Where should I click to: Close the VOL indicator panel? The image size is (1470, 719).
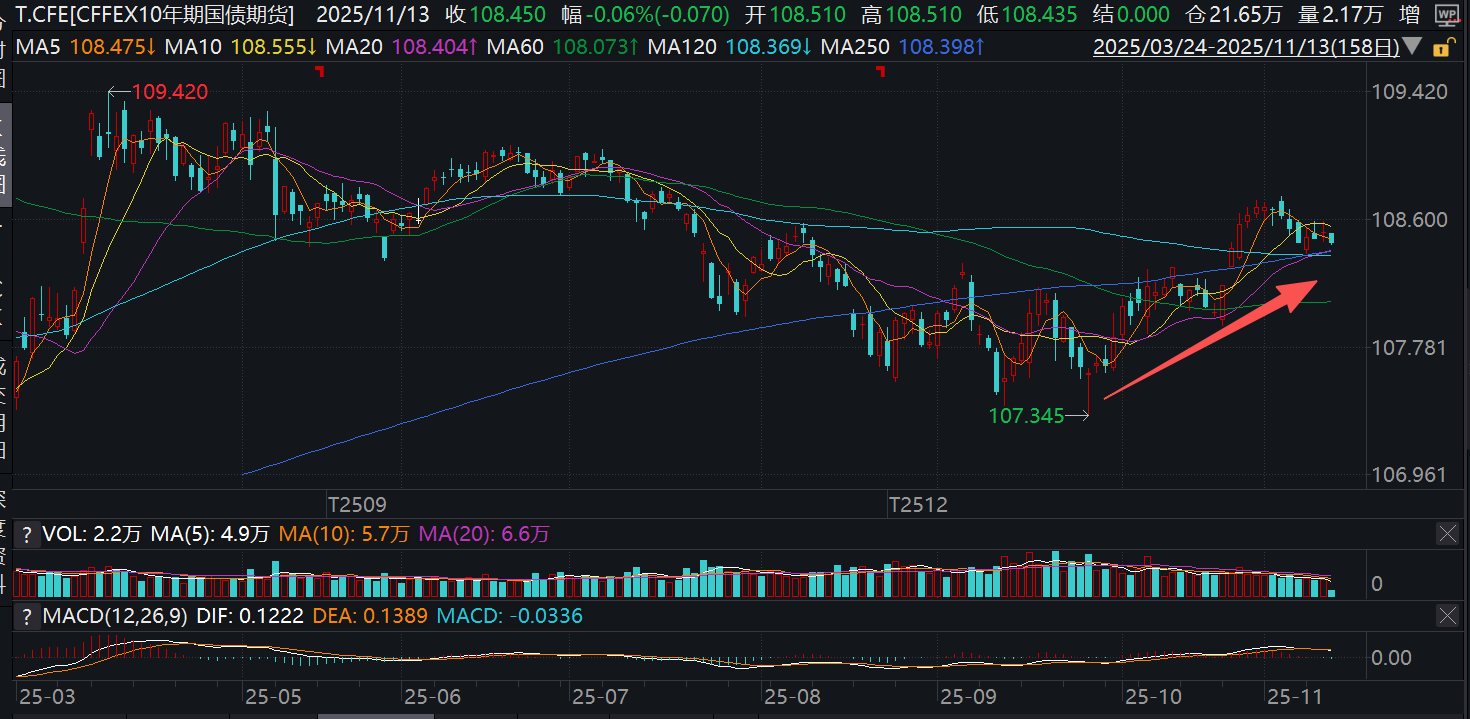pyautogui.click(x=1447, y=534)
